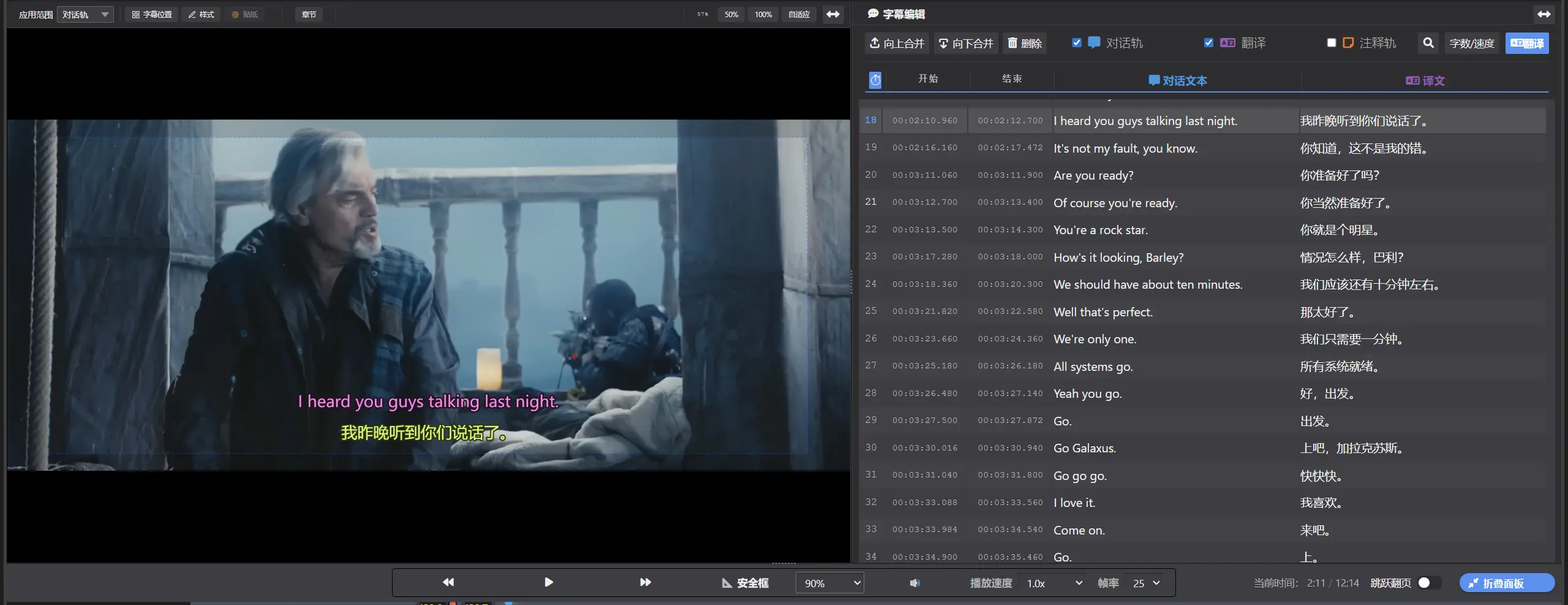The height and width of the screenshot is (605, 1568).
Task: Select the line 'I love it.'
Action: coord(1074,503)
